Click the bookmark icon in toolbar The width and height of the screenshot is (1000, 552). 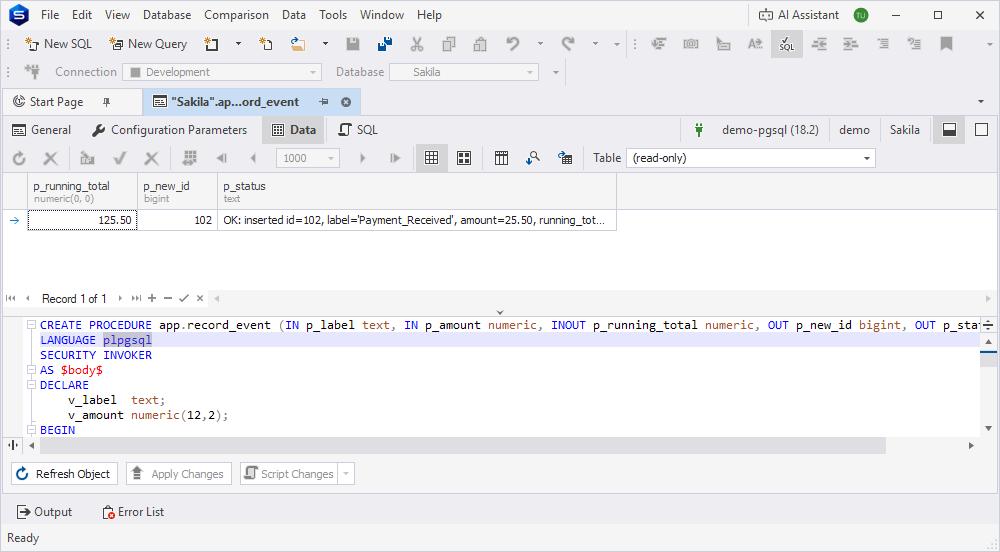coord(946,44)
